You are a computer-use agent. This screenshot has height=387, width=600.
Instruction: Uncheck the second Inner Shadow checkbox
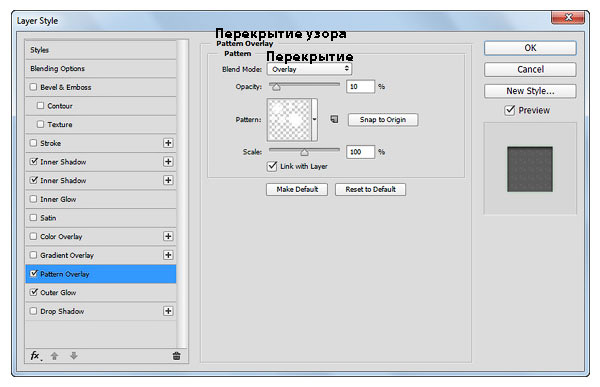point(34,180)
